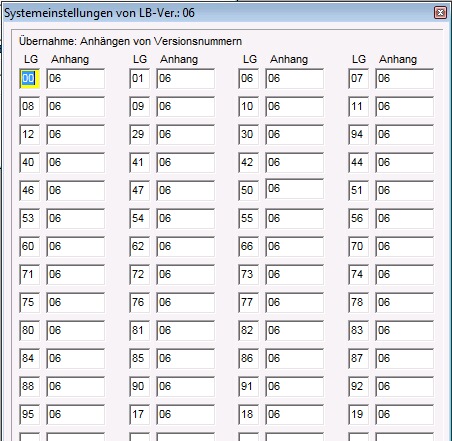The width and height of the screenshot is (452, 441).
Task: Focus the Anhang field beside LG 07
Action: [404, 79]
